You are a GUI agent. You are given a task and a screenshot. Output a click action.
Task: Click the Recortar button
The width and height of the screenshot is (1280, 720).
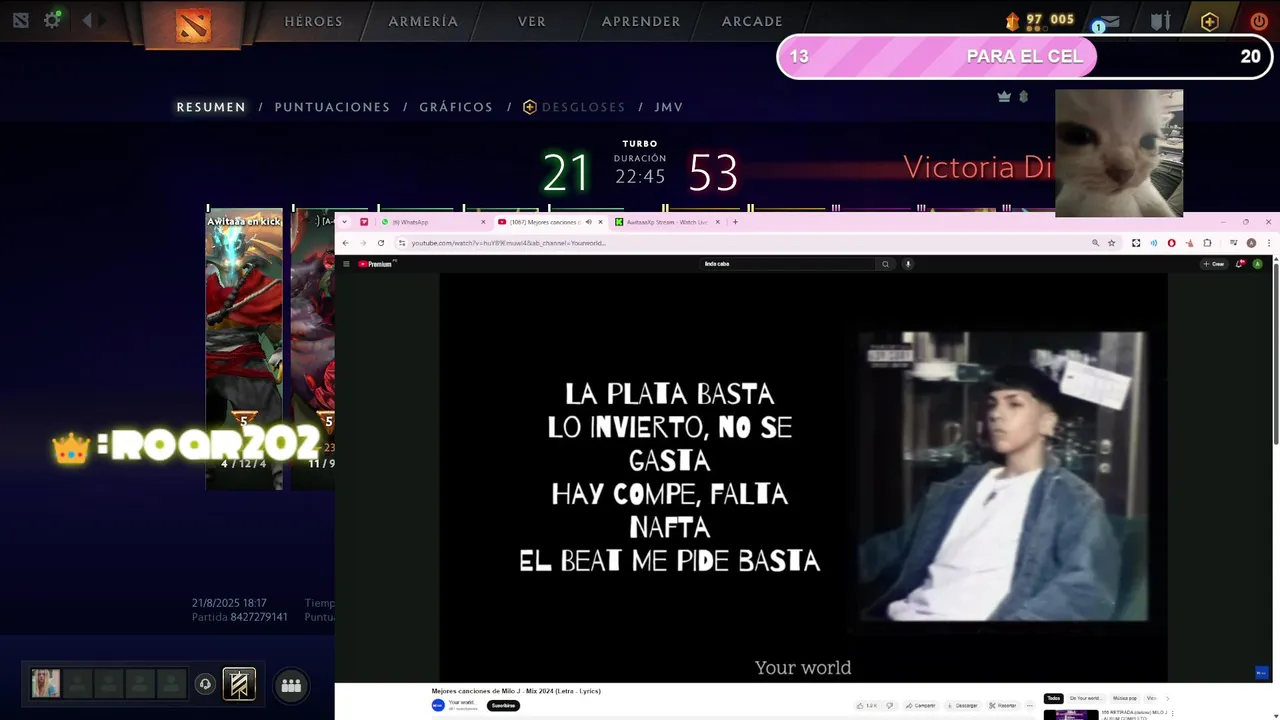tap(1003, 706)
